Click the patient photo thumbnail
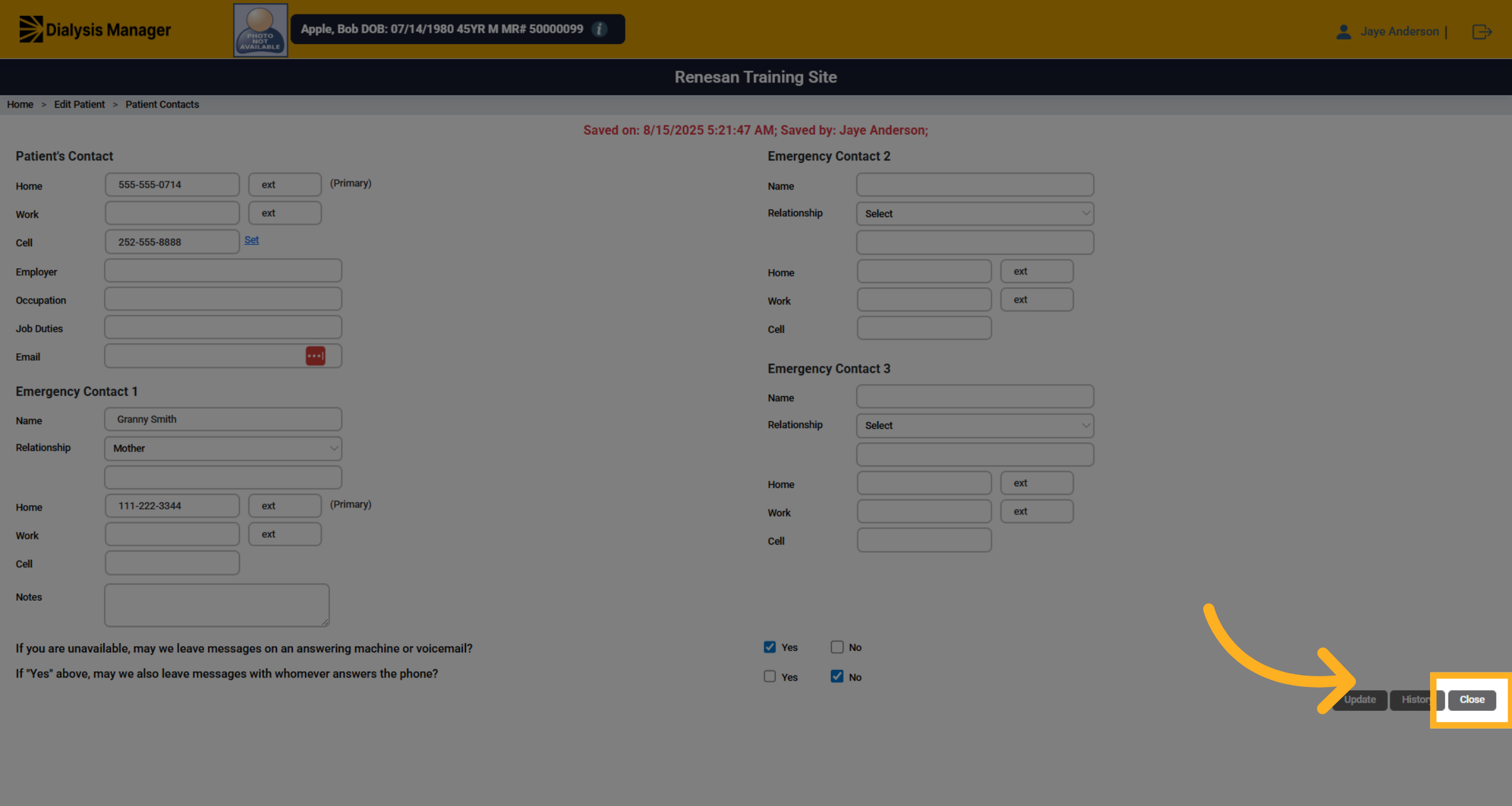 (x=260, y=30)
